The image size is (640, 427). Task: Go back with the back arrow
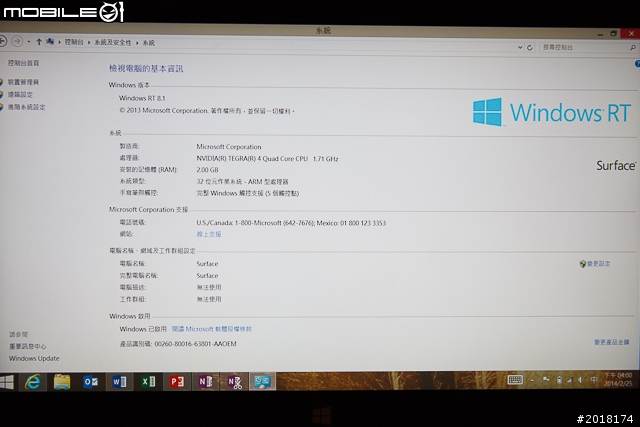[x=2, y=41]
